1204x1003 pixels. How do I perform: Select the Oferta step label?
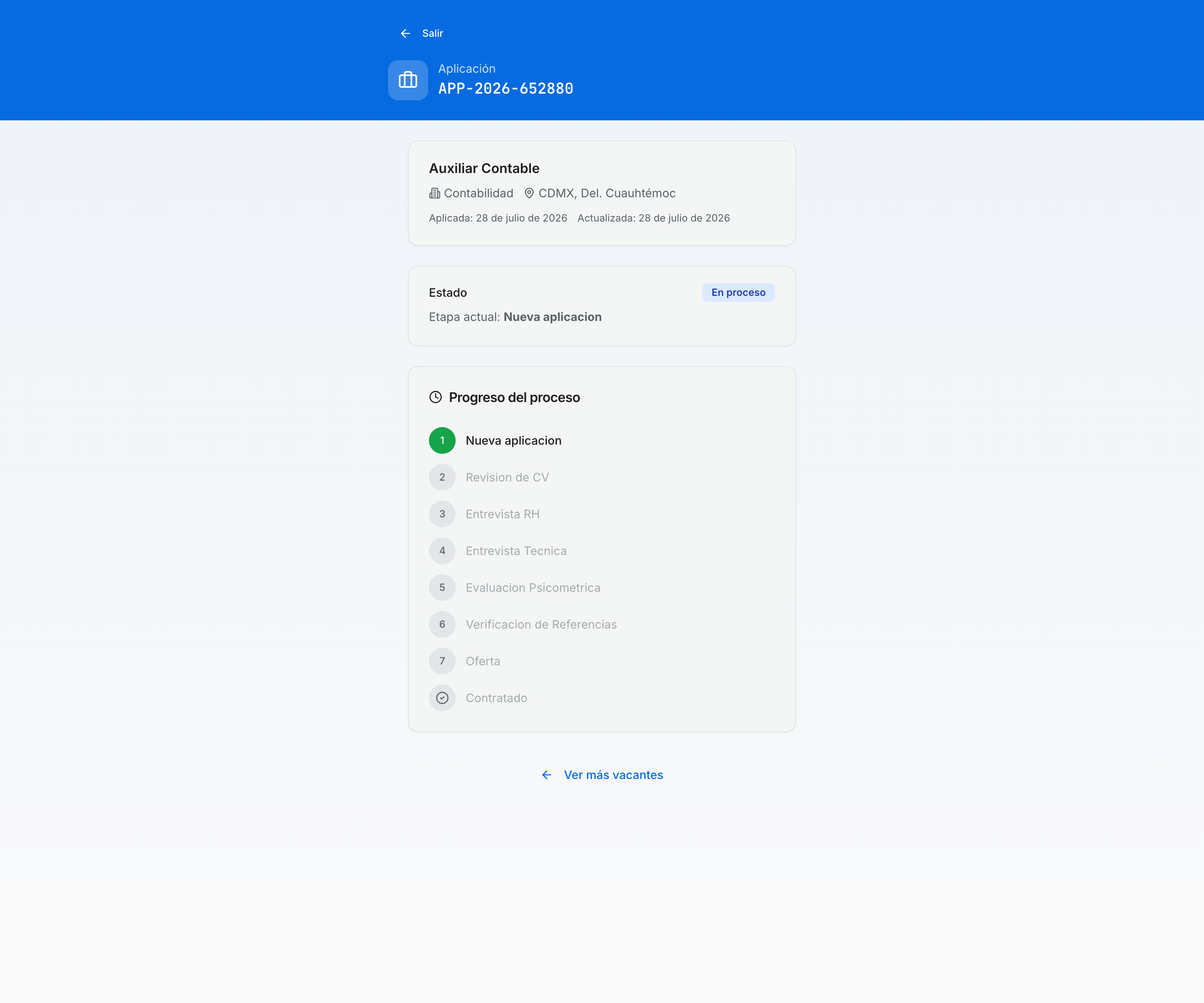tap(483, 662)
